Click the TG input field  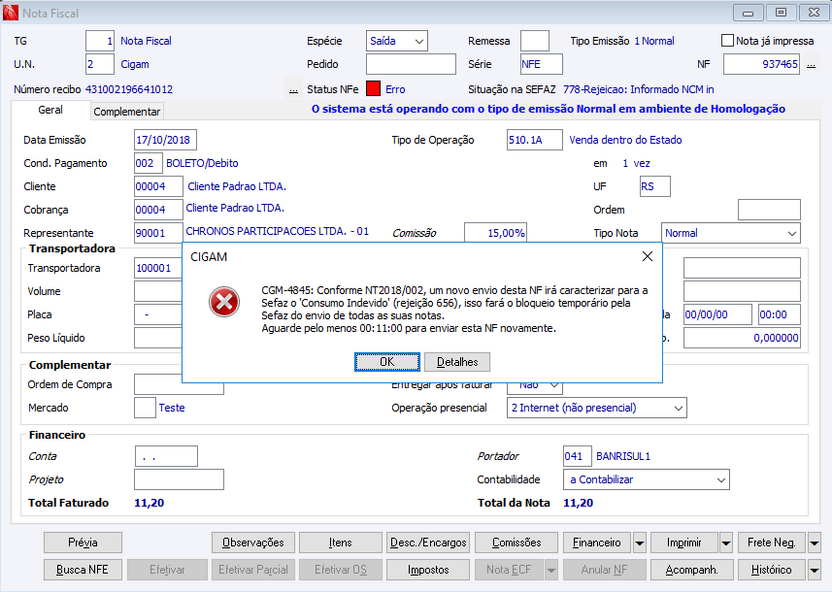click(100, 41)
